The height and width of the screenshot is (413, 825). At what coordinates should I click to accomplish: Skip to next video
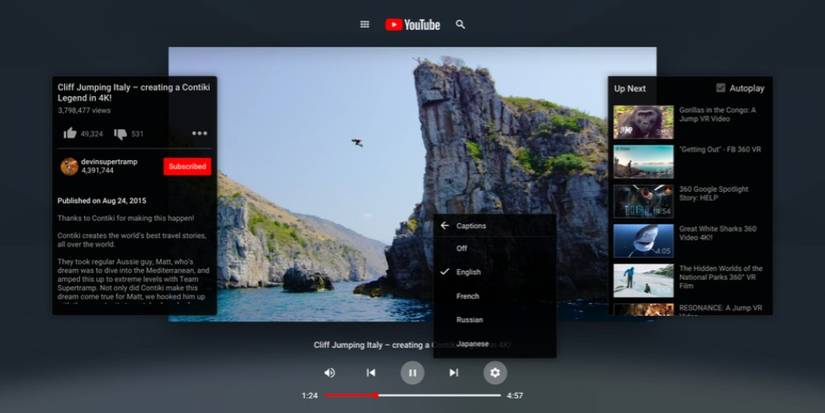coord(454,372)
